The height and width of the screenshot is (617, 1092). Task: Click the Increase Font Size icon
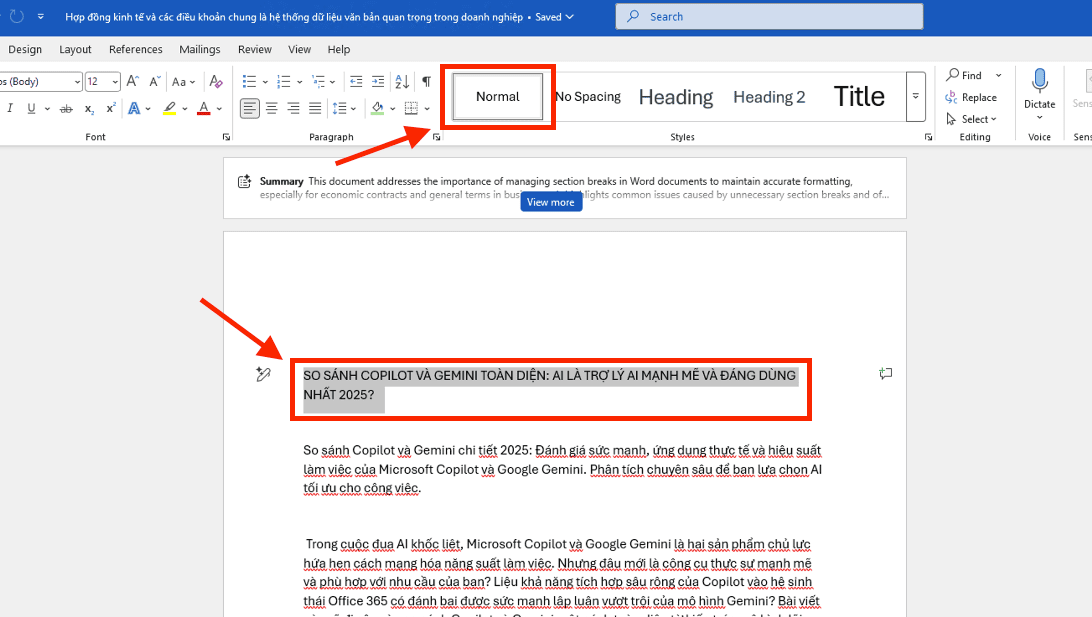[132, 82]
